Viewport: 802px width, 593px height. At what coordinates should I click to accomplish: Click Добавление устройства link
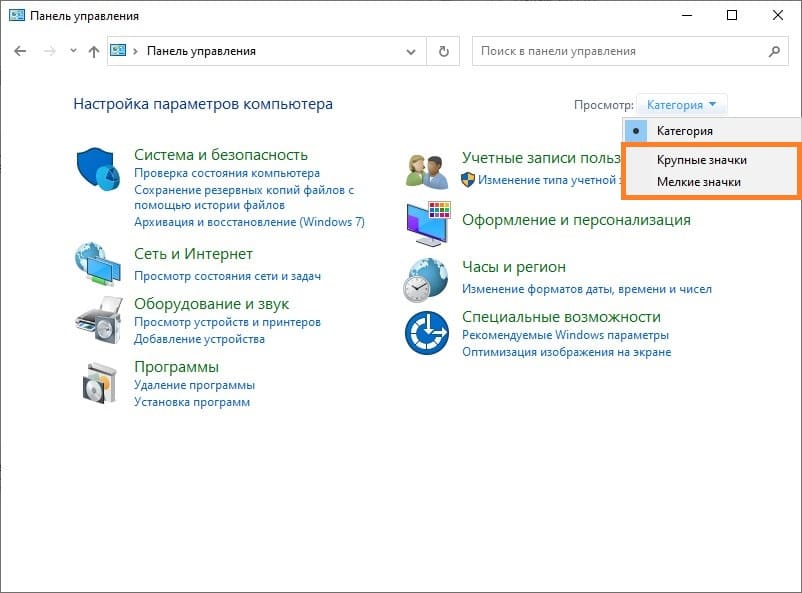(x=199, y=339)
